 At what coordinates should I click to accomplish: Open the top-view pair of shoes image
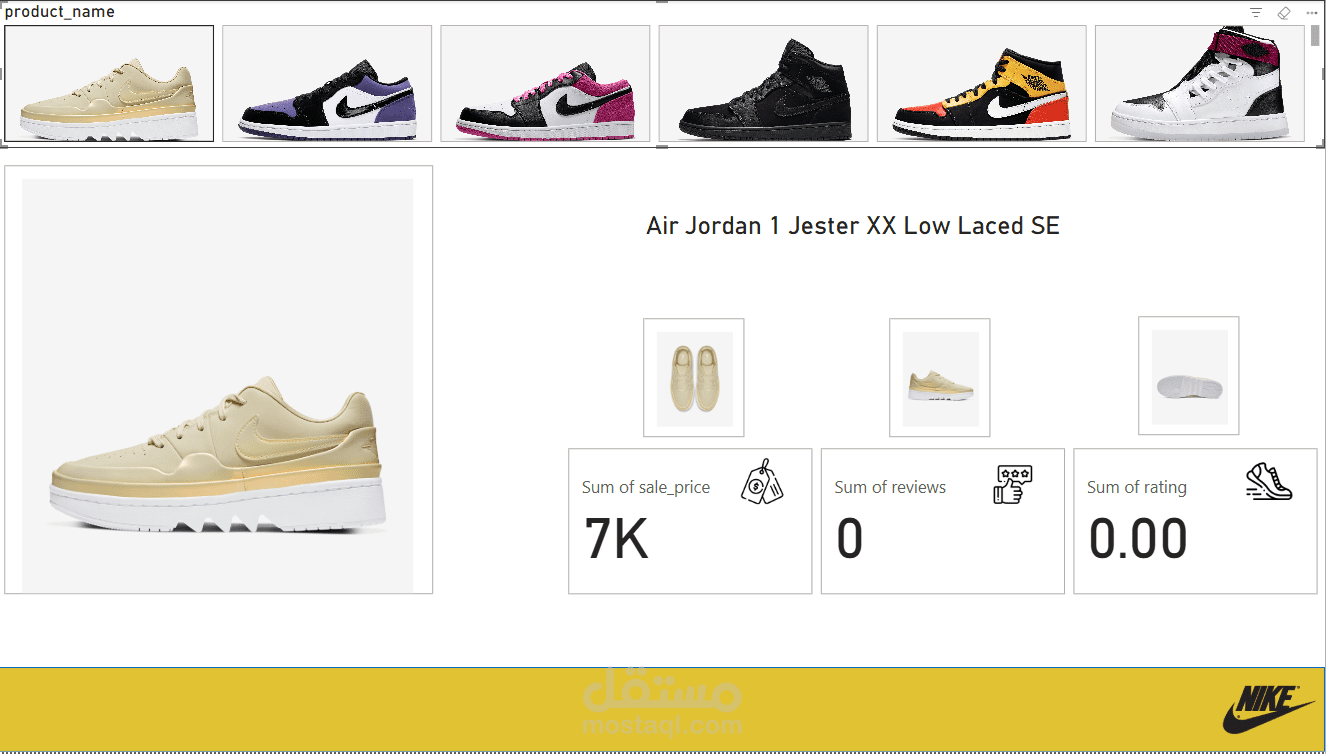(x=694, y=378)
